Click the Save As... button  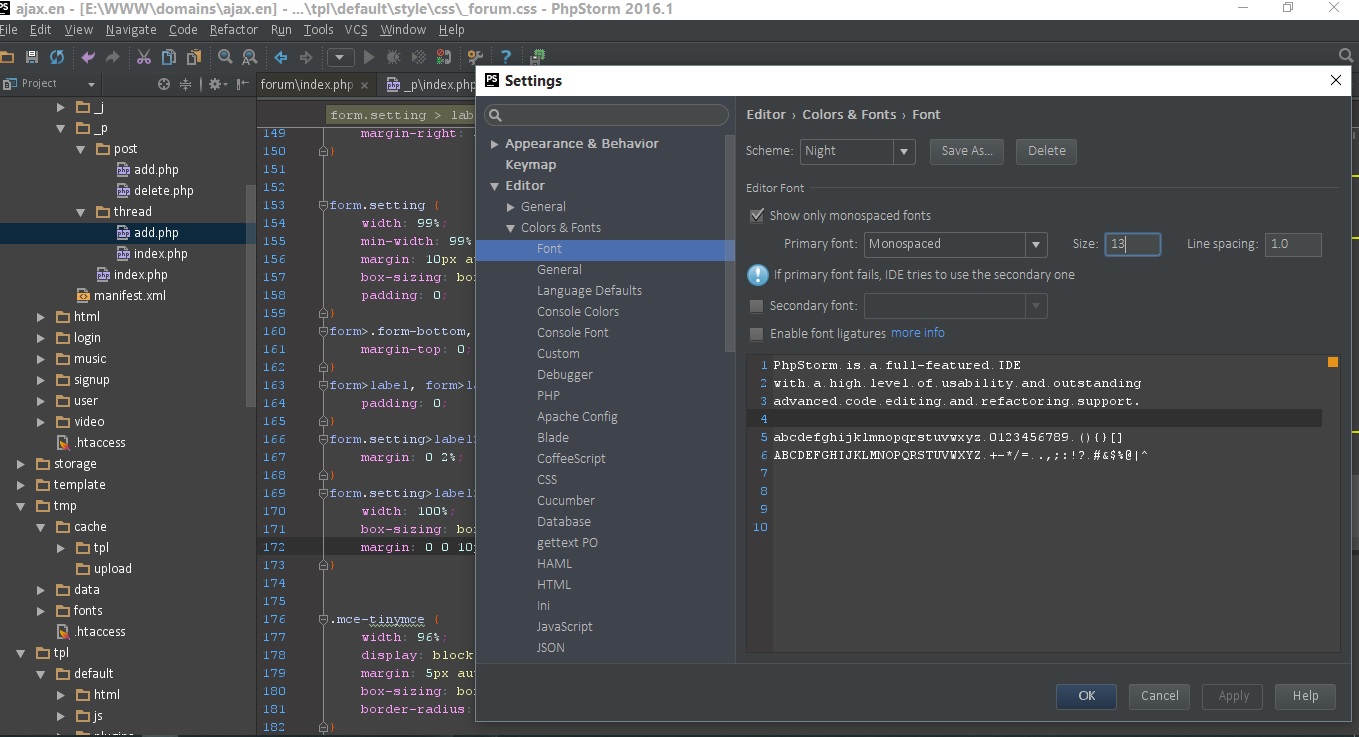pos(967,151)
